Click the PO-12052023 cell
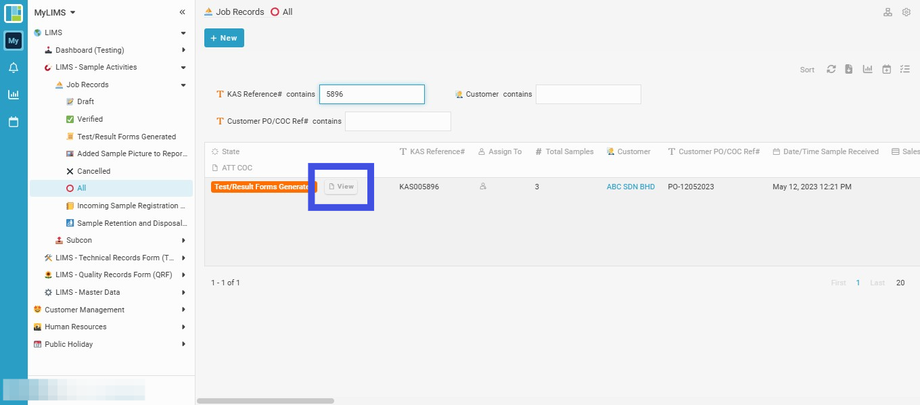Screen dimensions: 920x405 pos(691,187)
